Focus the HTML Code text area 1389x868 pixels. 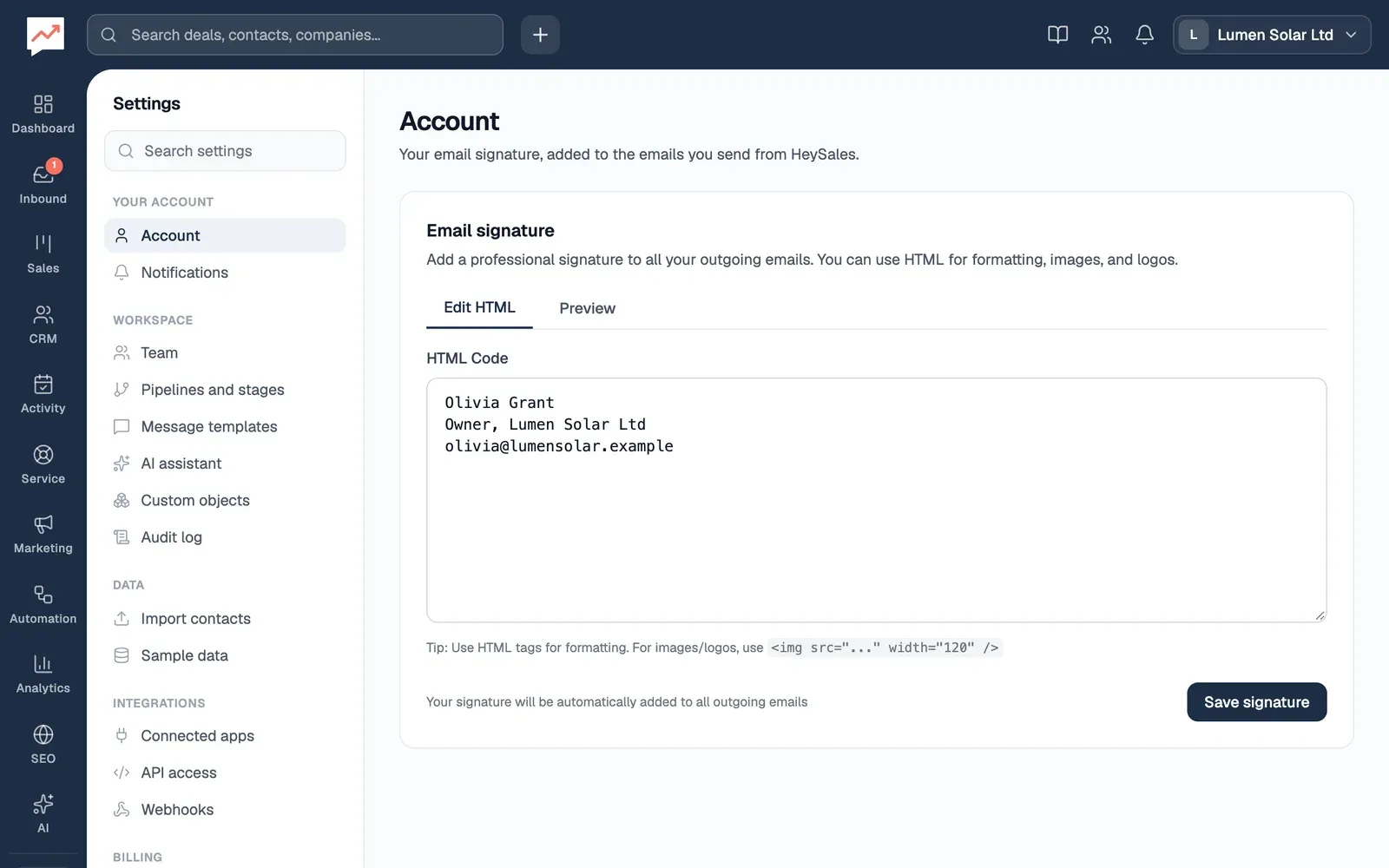click(876, 500)
